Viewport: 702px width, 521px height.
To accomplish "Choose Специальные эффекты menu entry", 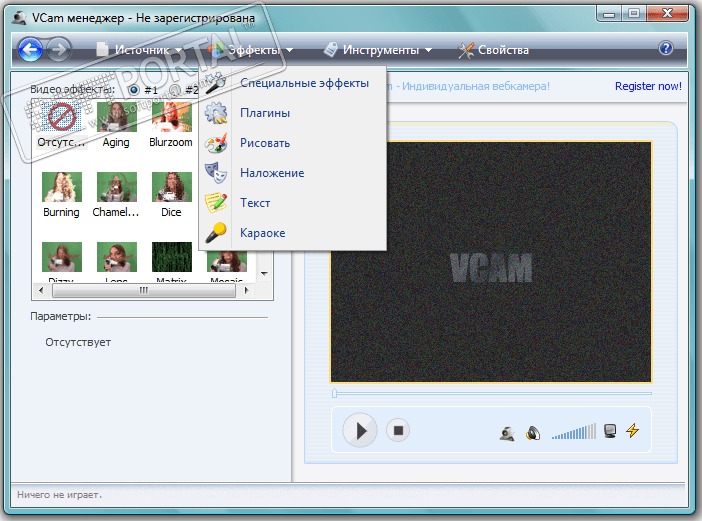I will coord(292,83).
